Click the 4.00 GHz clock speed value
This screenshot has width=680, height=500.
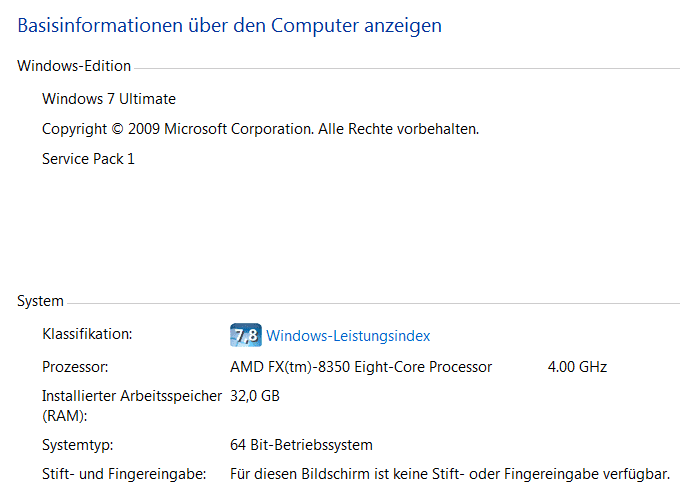pyautogui.click(x=577, y=367)
